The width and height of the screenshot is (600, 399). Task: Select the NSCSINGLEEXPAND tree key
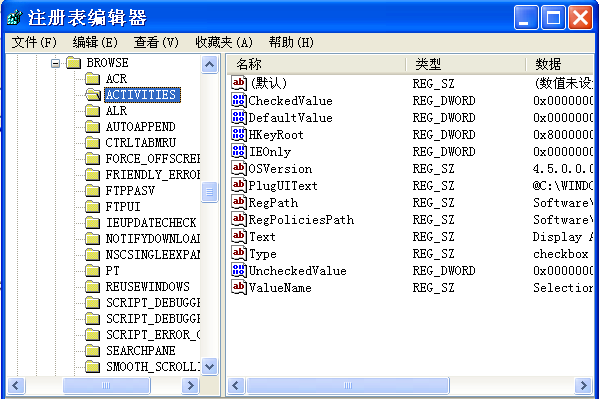coord(153,255)
